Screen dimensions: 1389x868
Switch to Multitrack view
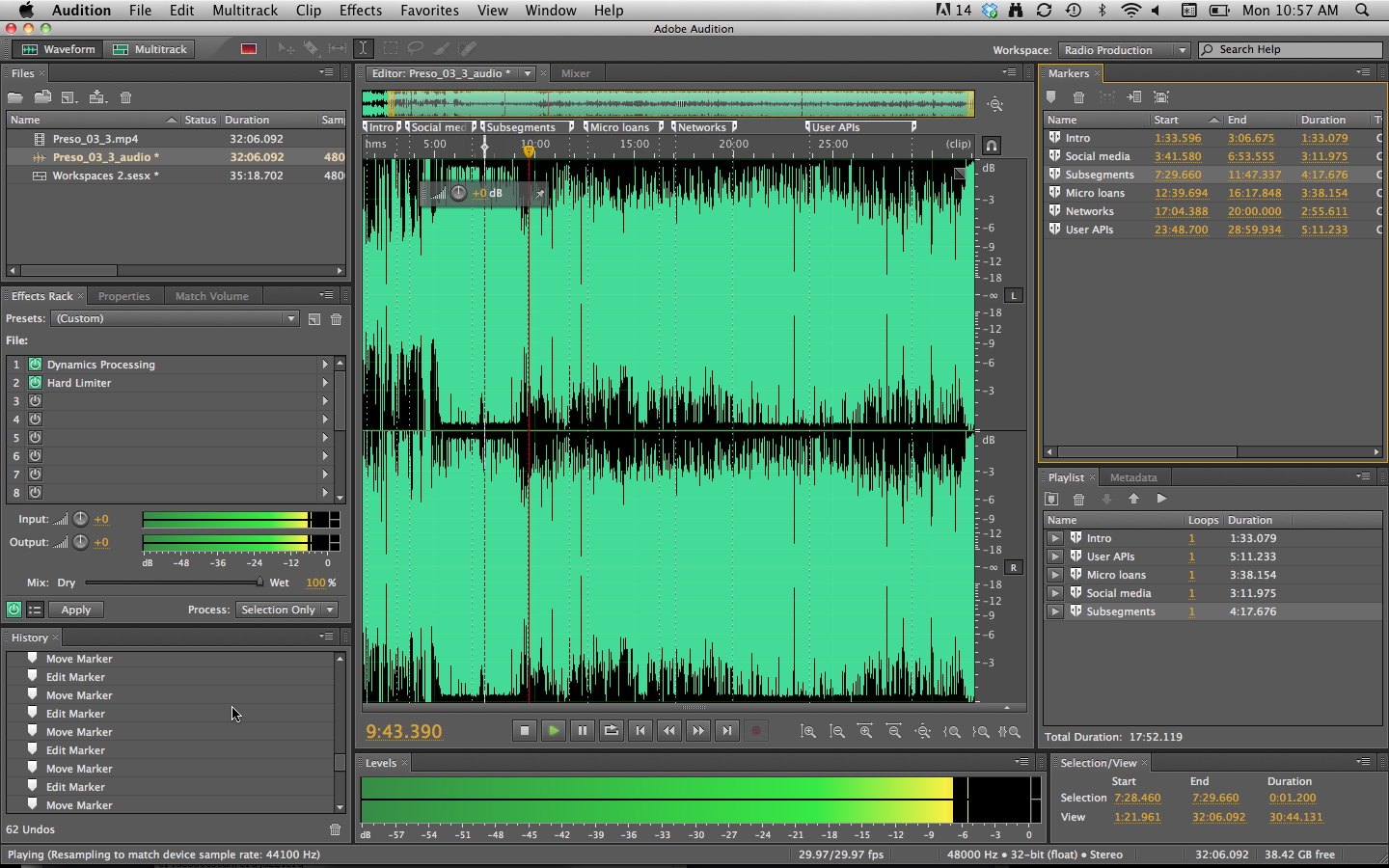coord(150,48)
